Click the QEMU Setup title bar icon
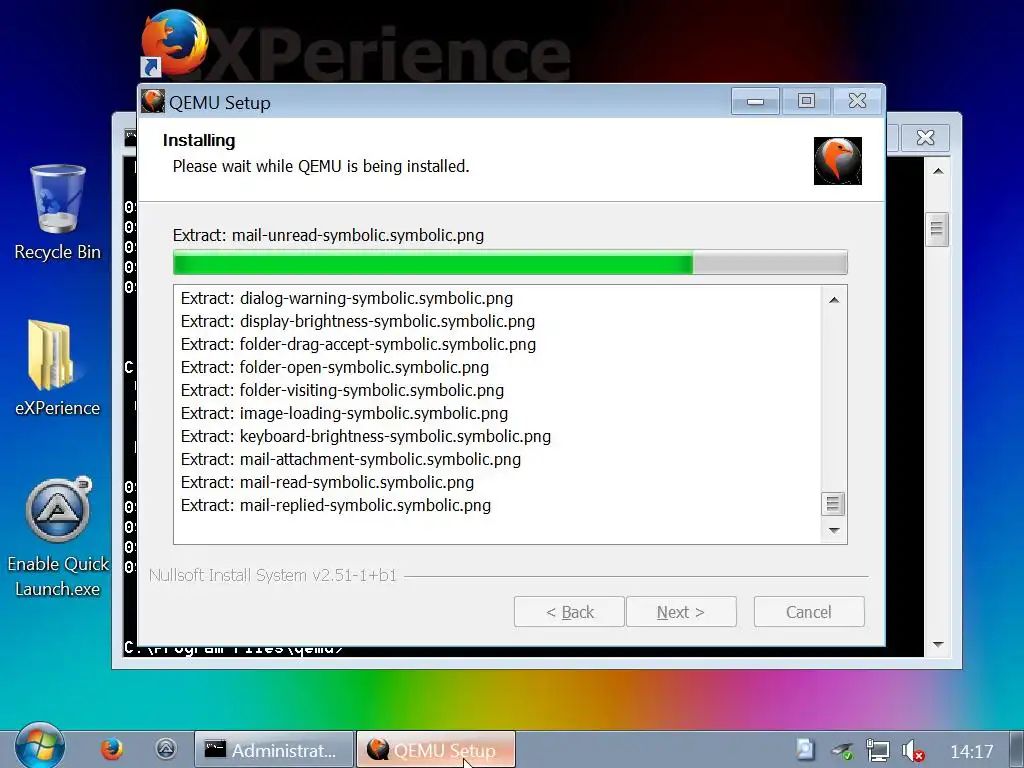Screen dimensions: 1024x768 [153, 101]
